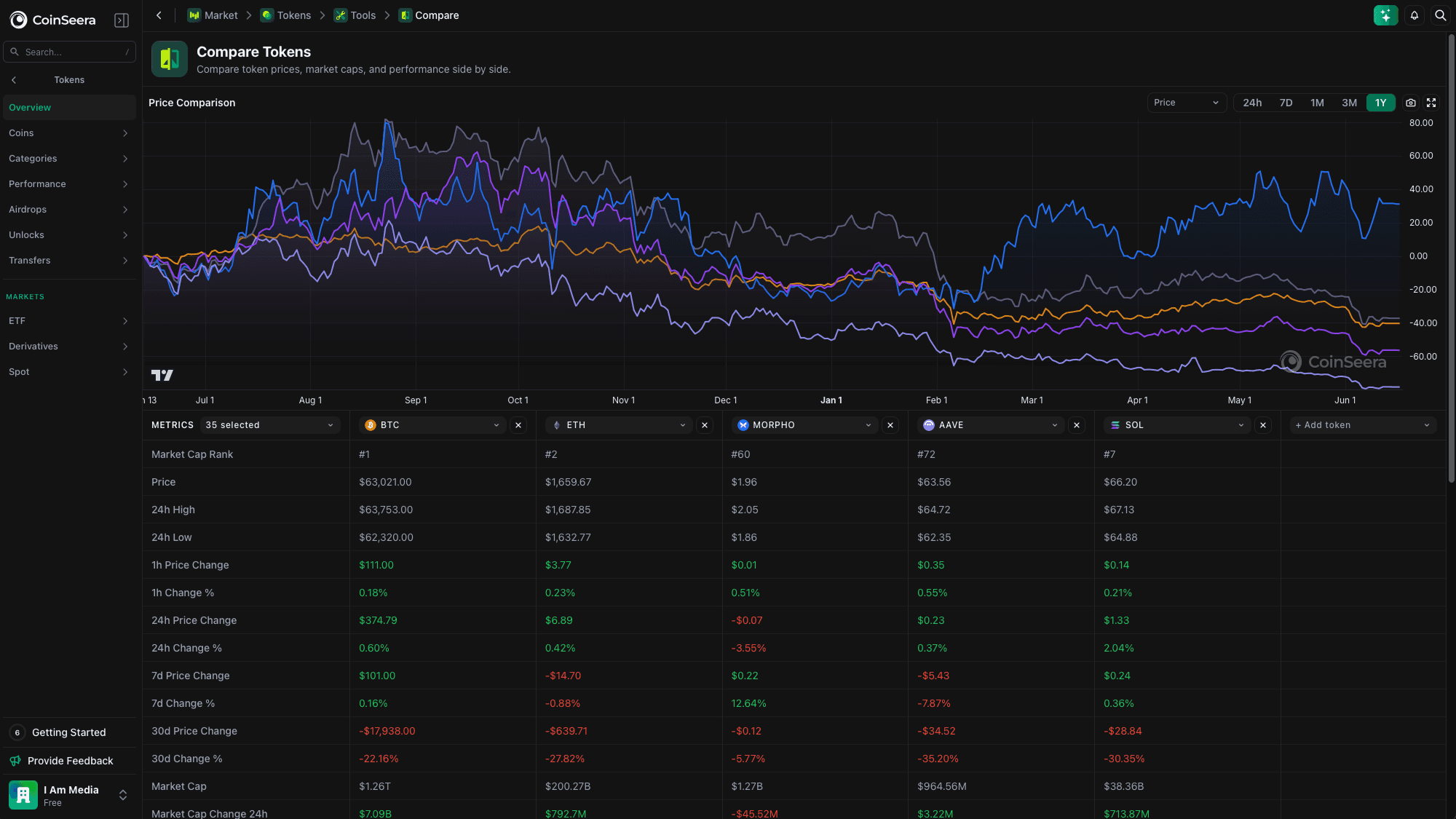Expand the Unlocks sidebar menu

pyautogui.click(x=69, y=235)
